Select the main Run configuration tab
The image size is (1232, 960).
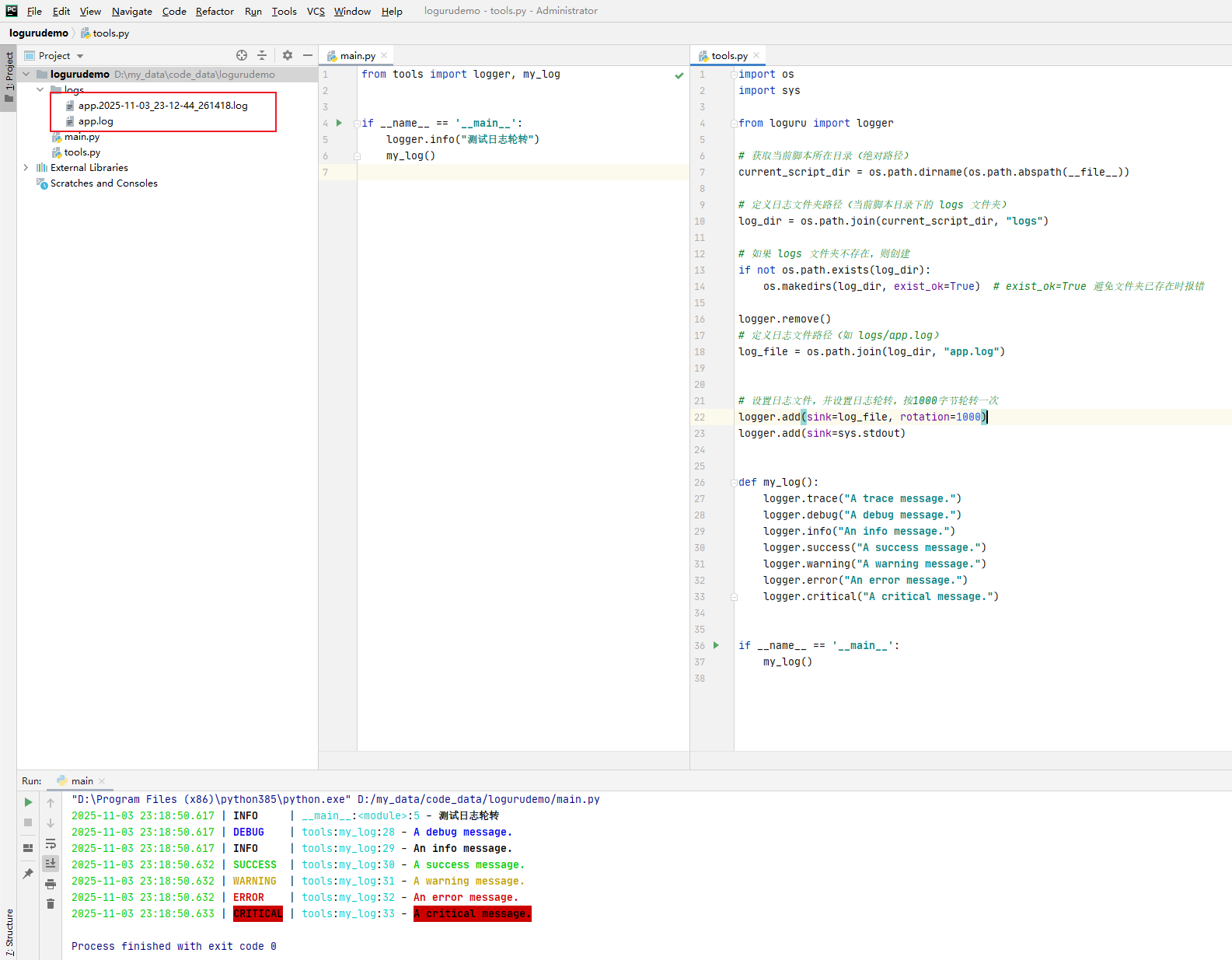click(x=82, y=781)
